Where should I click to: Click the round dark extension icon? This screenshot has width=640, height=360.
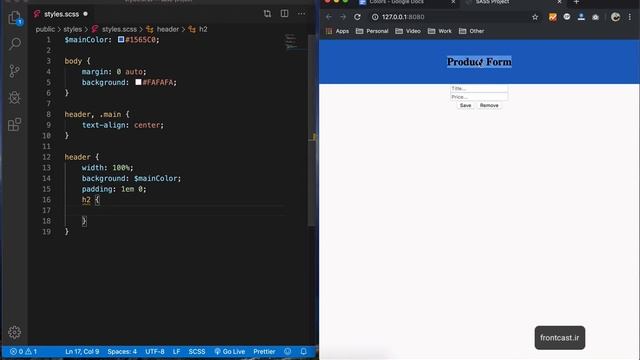(567, 17)
